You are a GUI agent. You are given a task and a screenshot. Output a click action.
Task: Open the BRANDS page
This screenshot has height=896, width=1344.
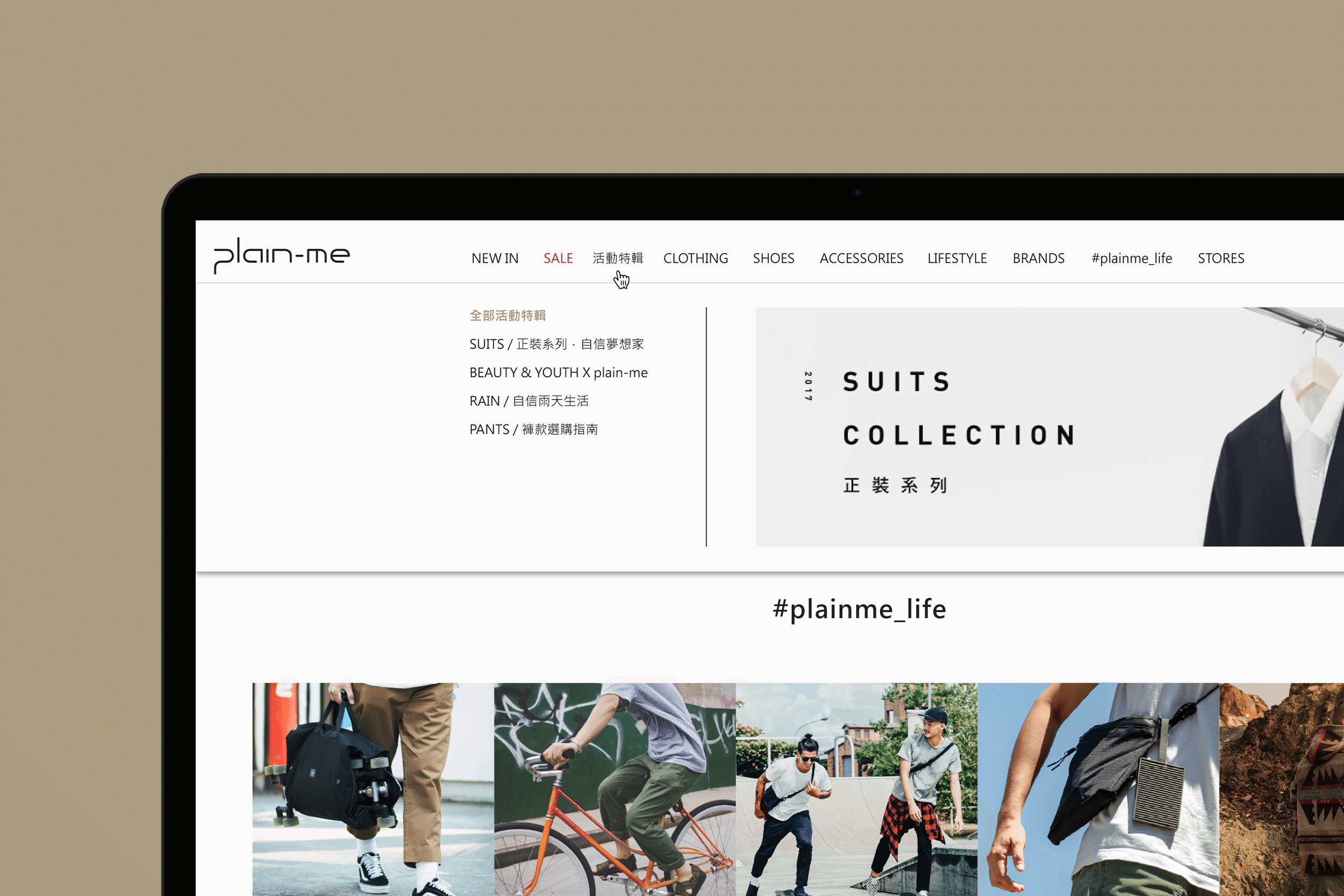1038,259
